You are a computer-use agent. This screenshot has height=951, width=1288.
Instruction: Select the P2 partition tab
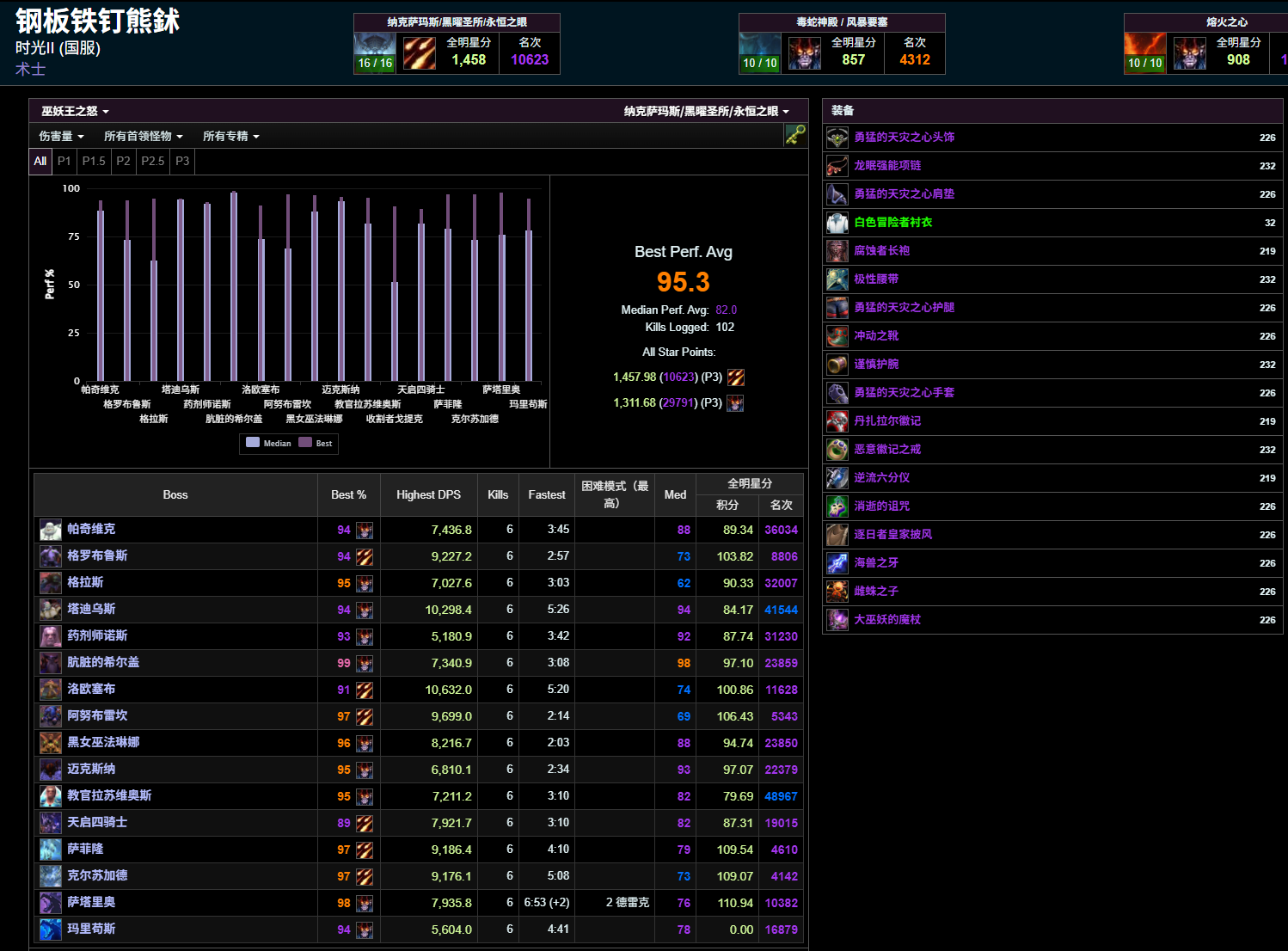[124, 161]
